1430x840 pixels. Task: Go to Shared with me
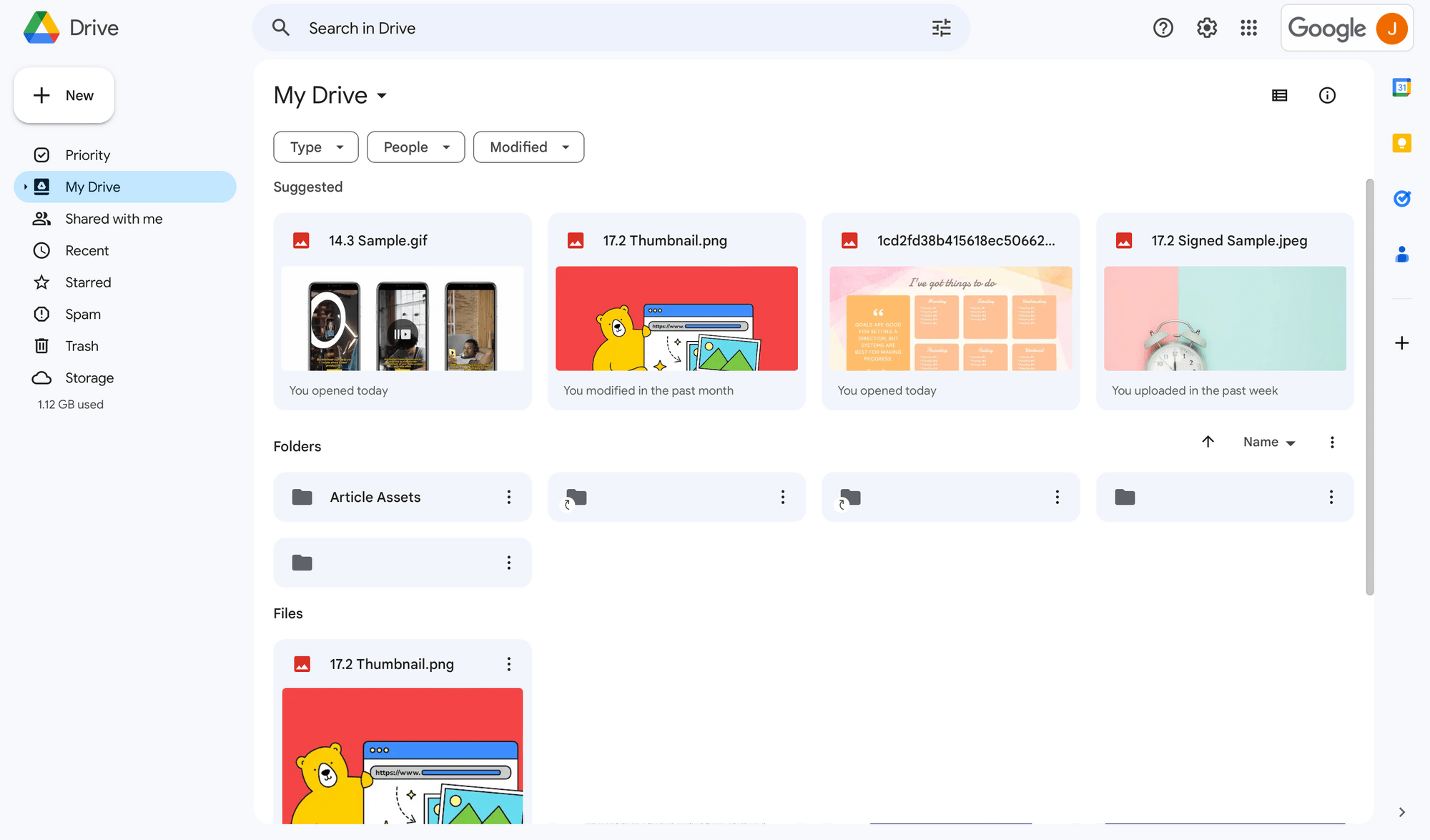(x=114, y=219)
